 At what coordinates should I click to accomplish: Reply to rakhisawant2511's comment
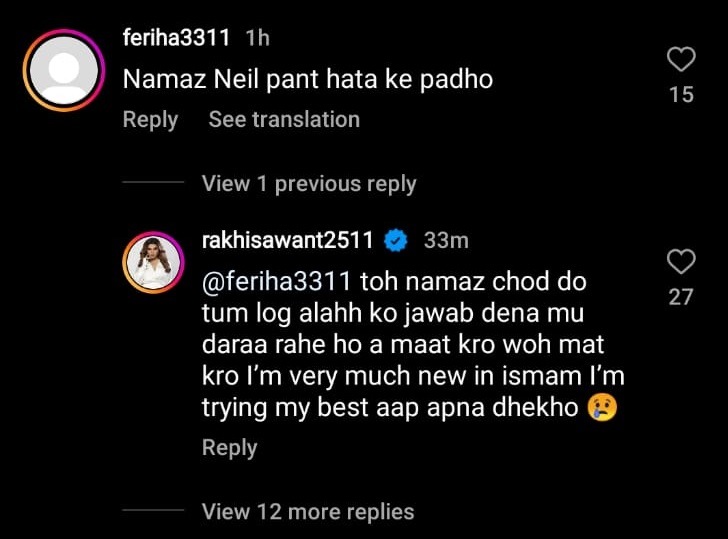pyautogui.click(x=230, y=447)
